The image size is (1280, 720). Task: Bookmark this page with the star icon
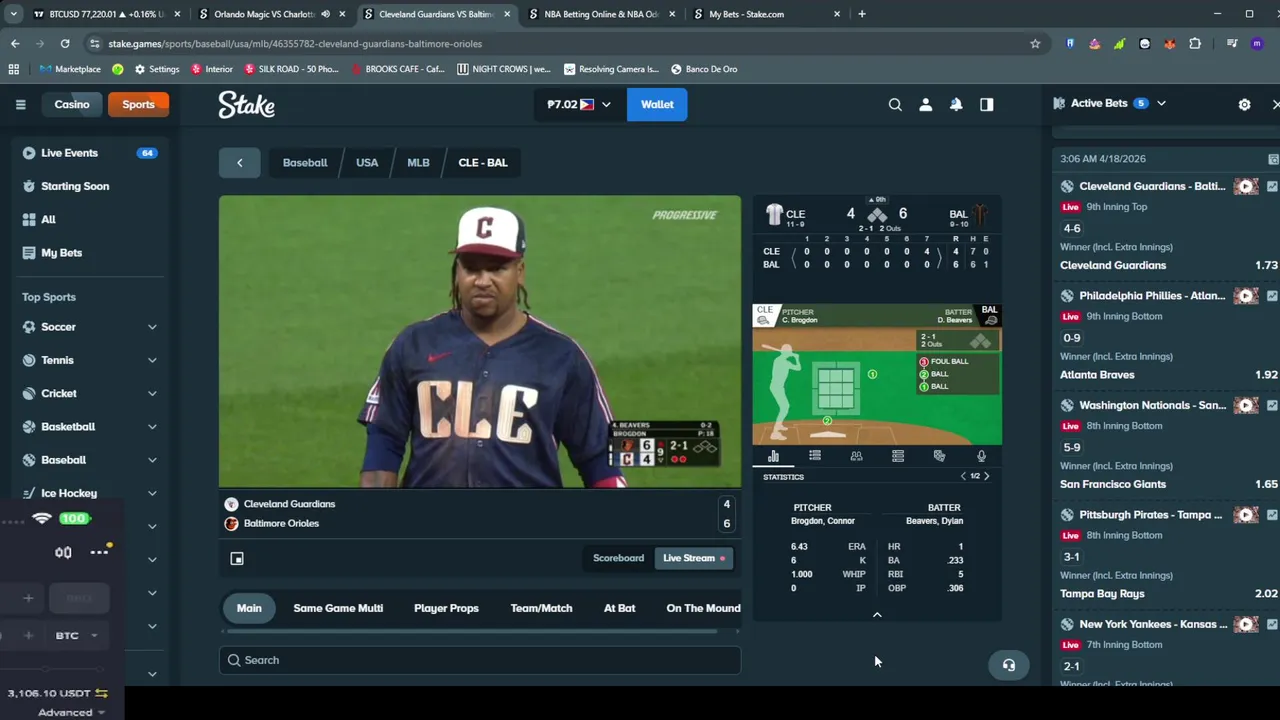[1035, 43]
